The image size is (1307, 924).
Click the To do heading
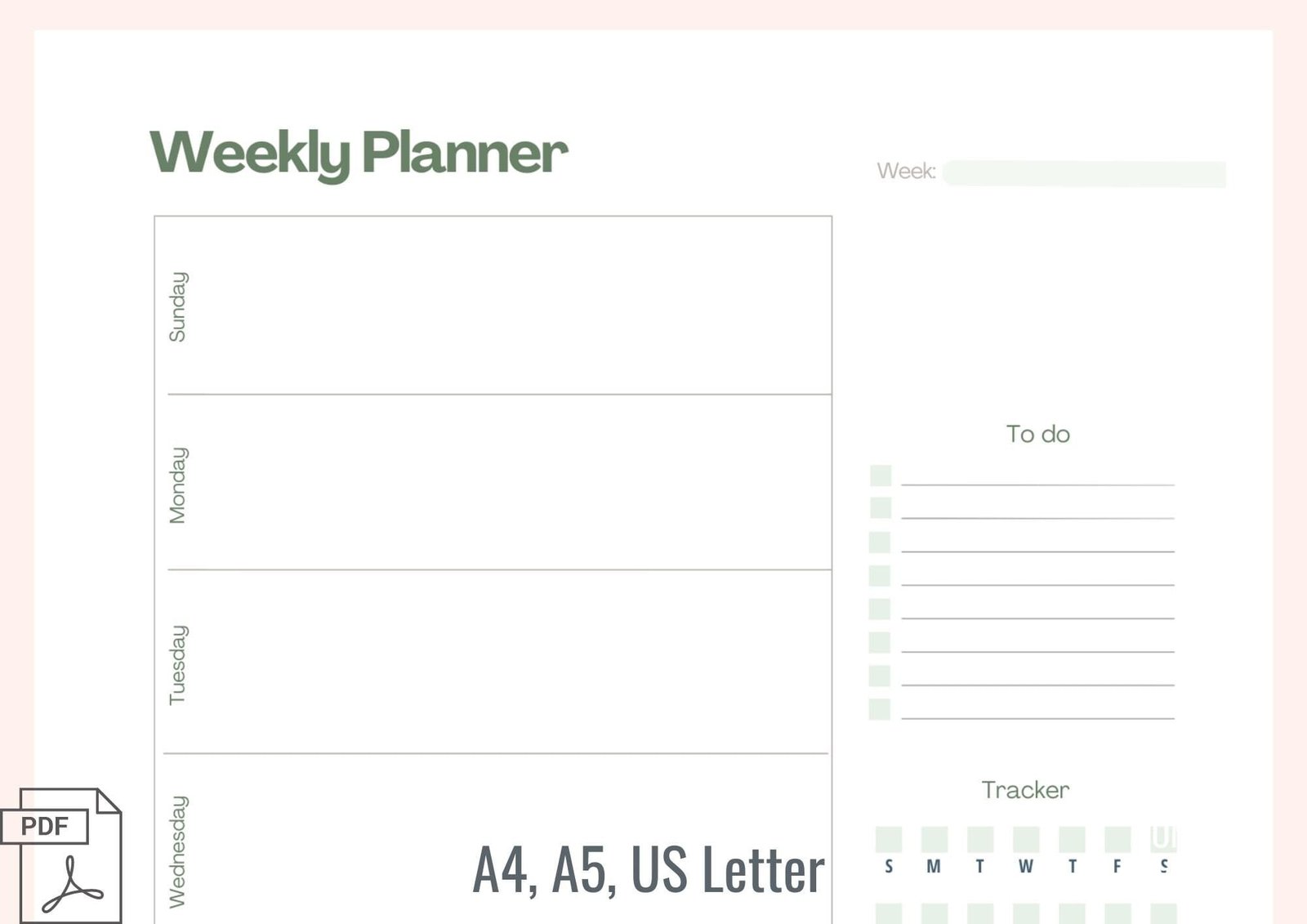click(1038, 434)
